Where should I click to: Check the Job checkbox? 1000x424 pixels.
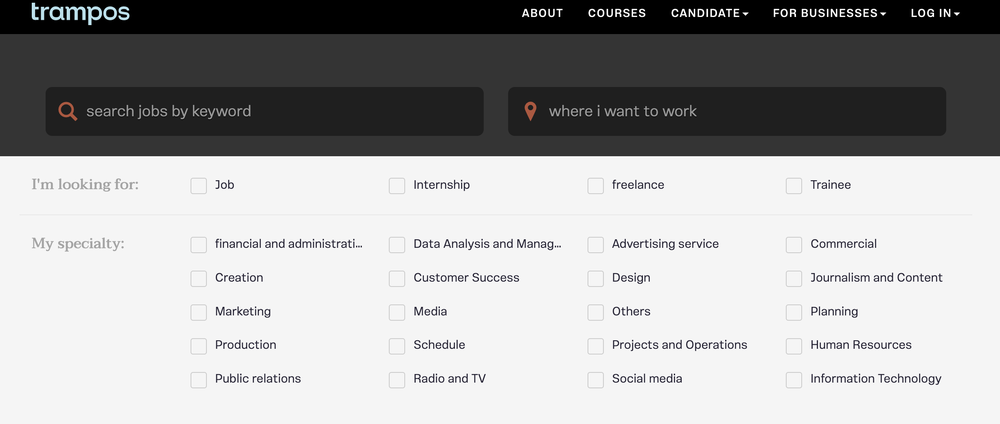point(199,185)
